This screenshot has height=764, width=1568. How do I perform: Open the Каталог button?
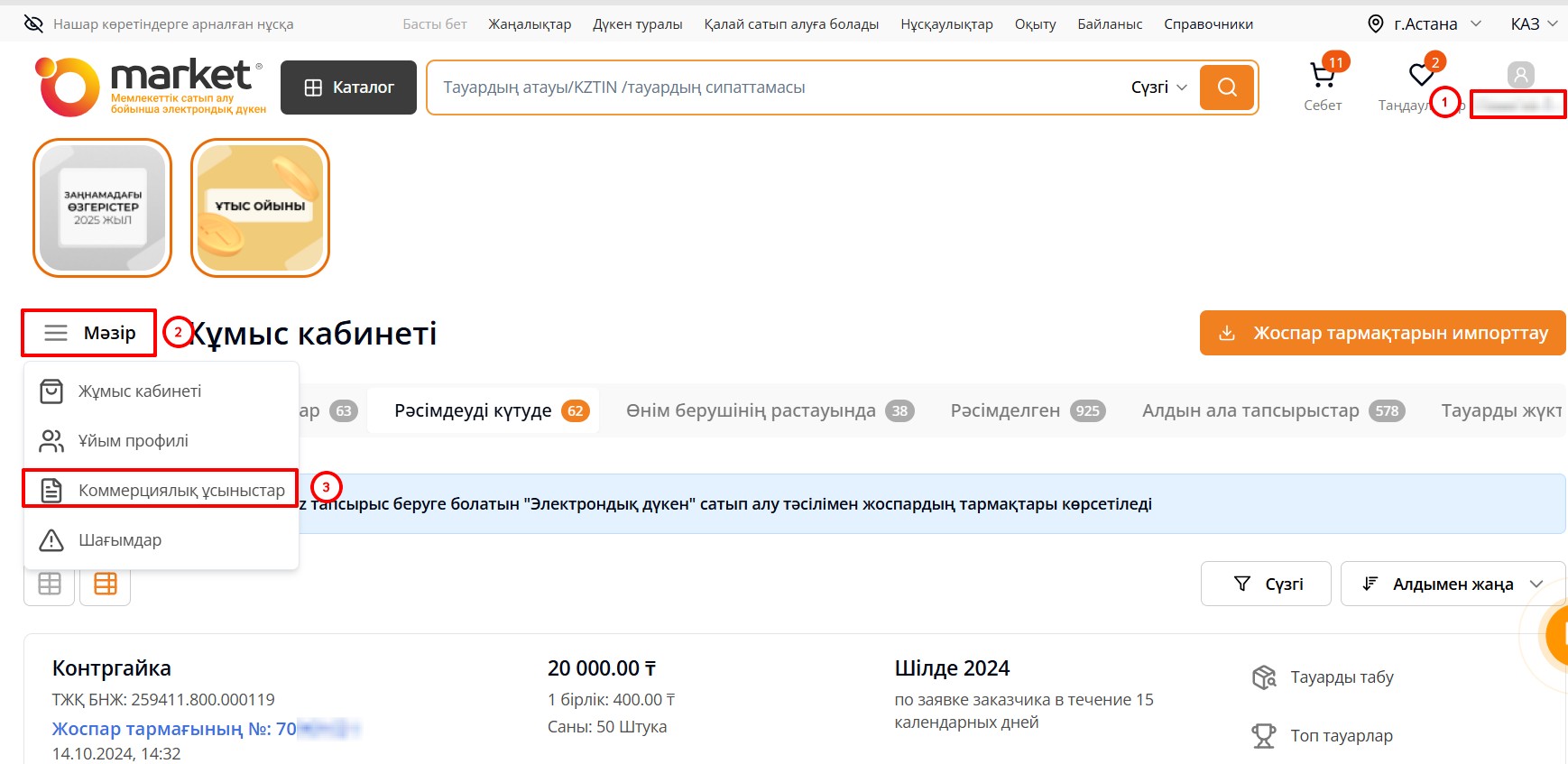[x=348, y=87]
